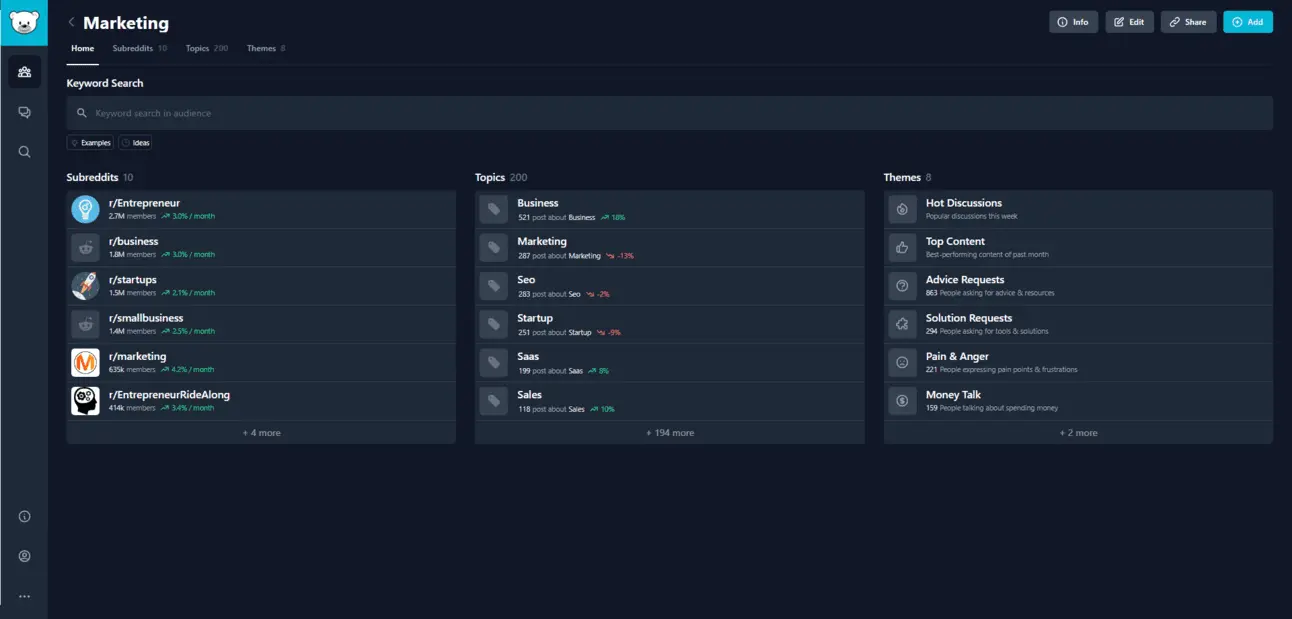Go back using the arrow beside Marketing
The image size is (1292, 619).
pyautogui.click(x=71, y=22)
